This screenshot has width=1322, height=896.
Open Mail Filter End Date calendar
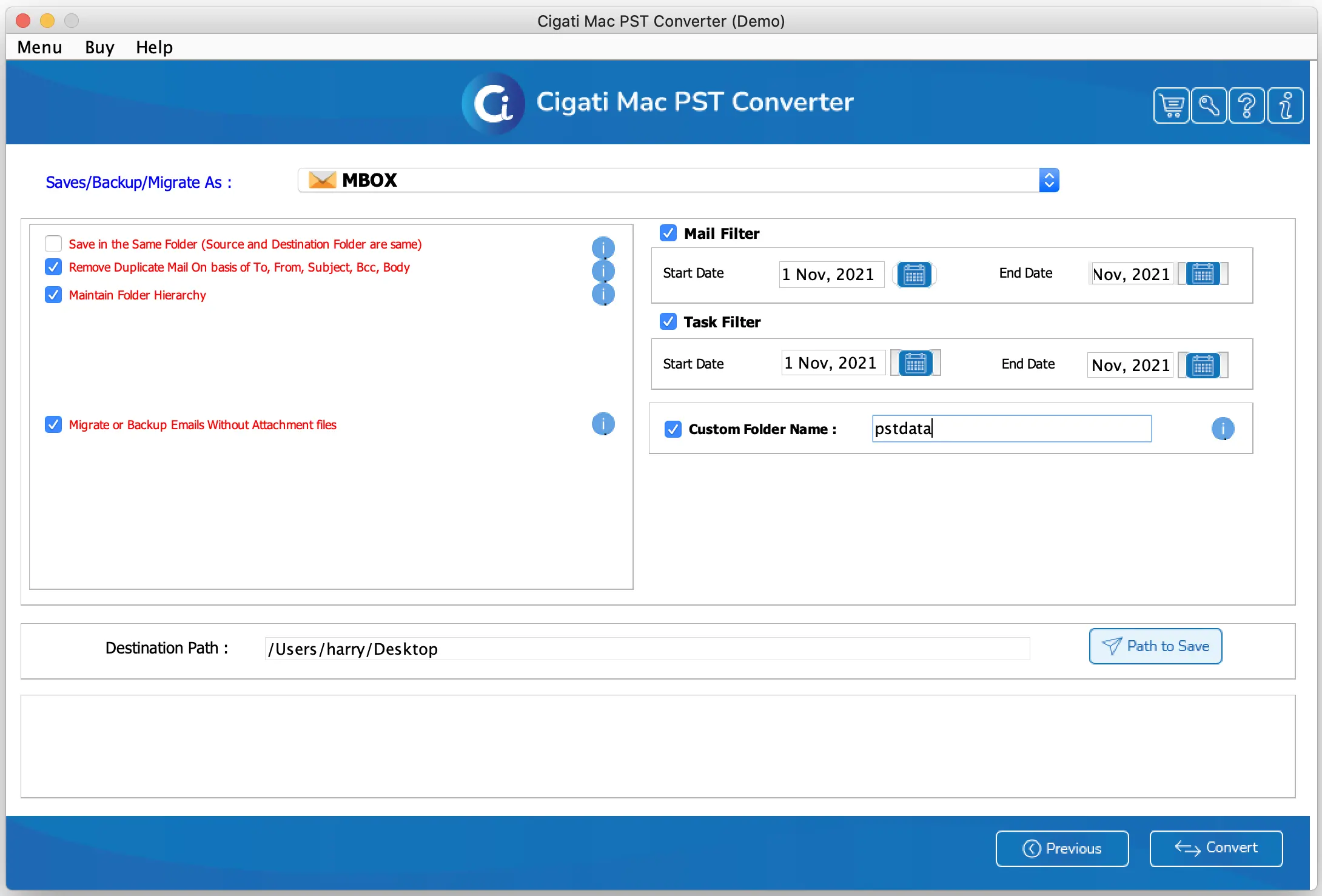(1203, 274)
